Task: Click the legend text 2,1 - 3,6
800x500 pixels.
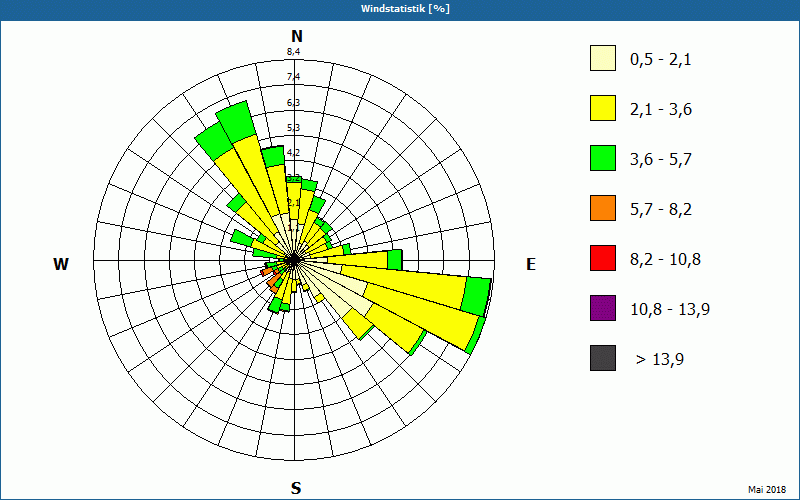Action: point(661,110)
